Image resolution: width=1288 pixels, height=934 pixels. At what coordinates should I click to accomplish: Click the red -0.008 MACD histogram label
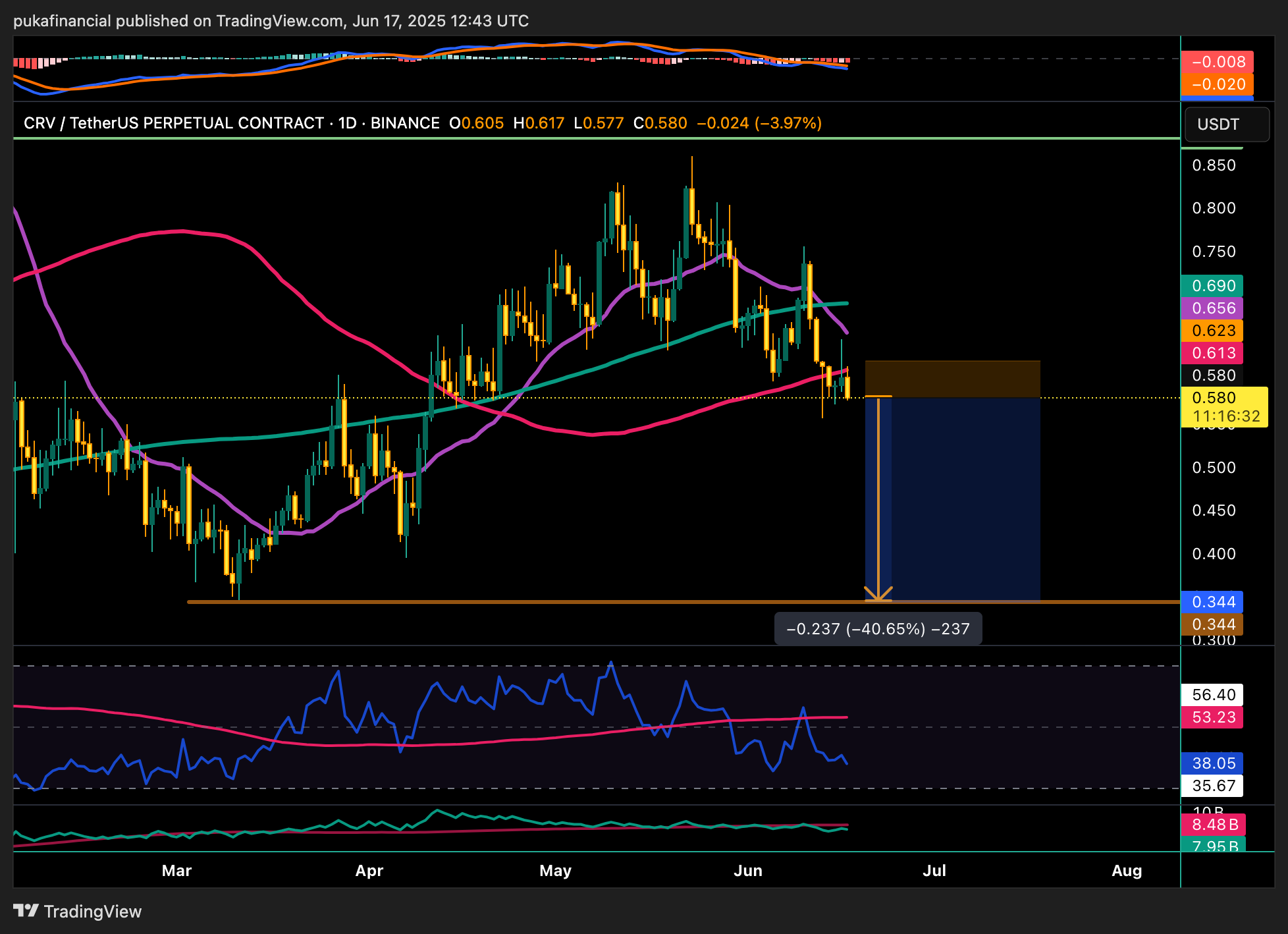1217,62
